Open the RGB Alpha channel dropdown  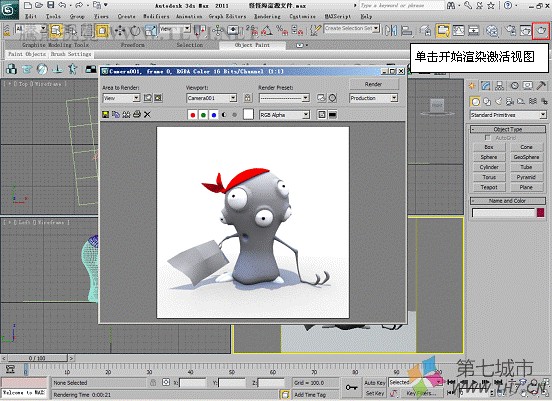pos(284,115)
